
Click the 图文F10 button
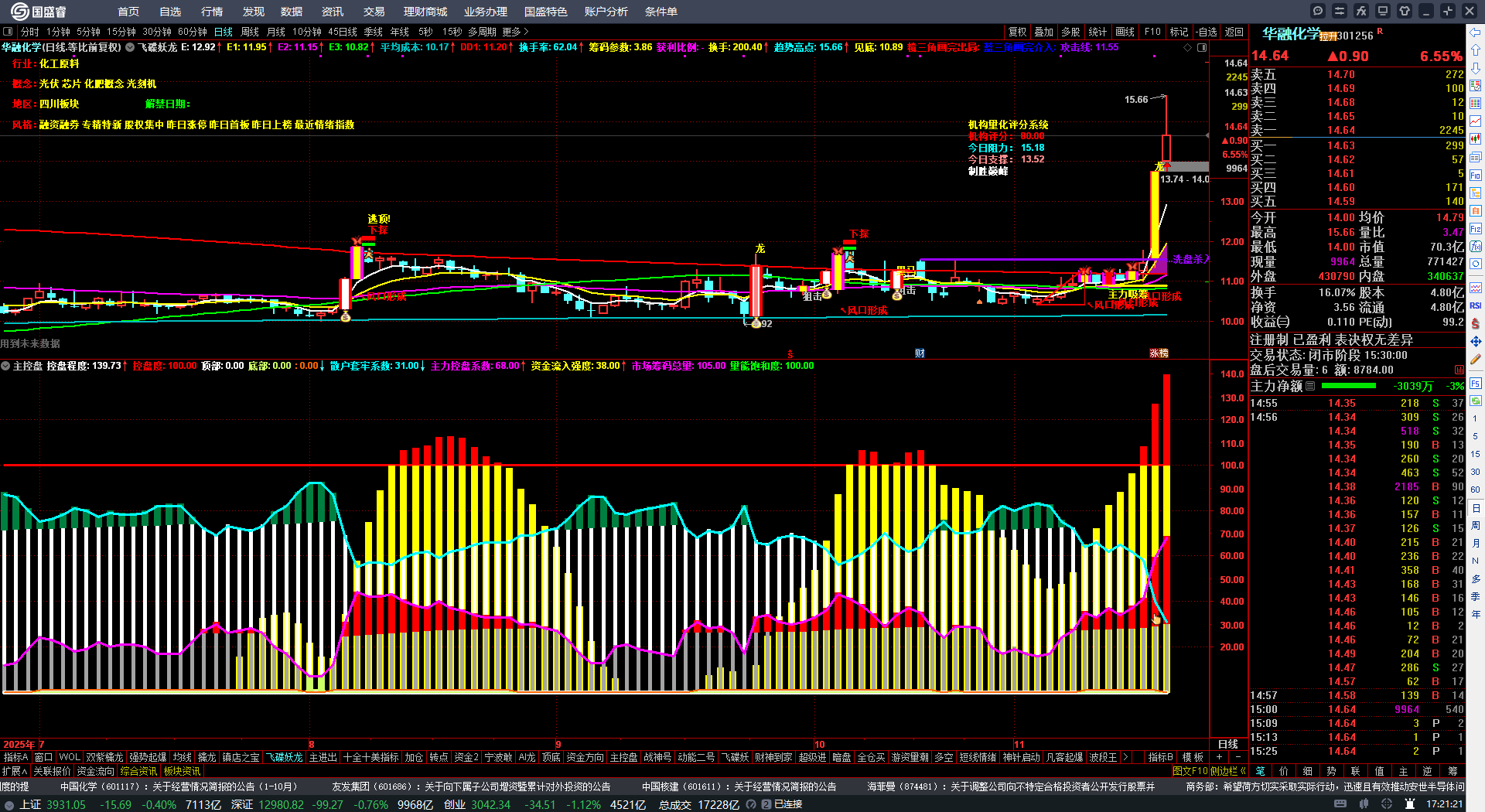point(1189,771)
